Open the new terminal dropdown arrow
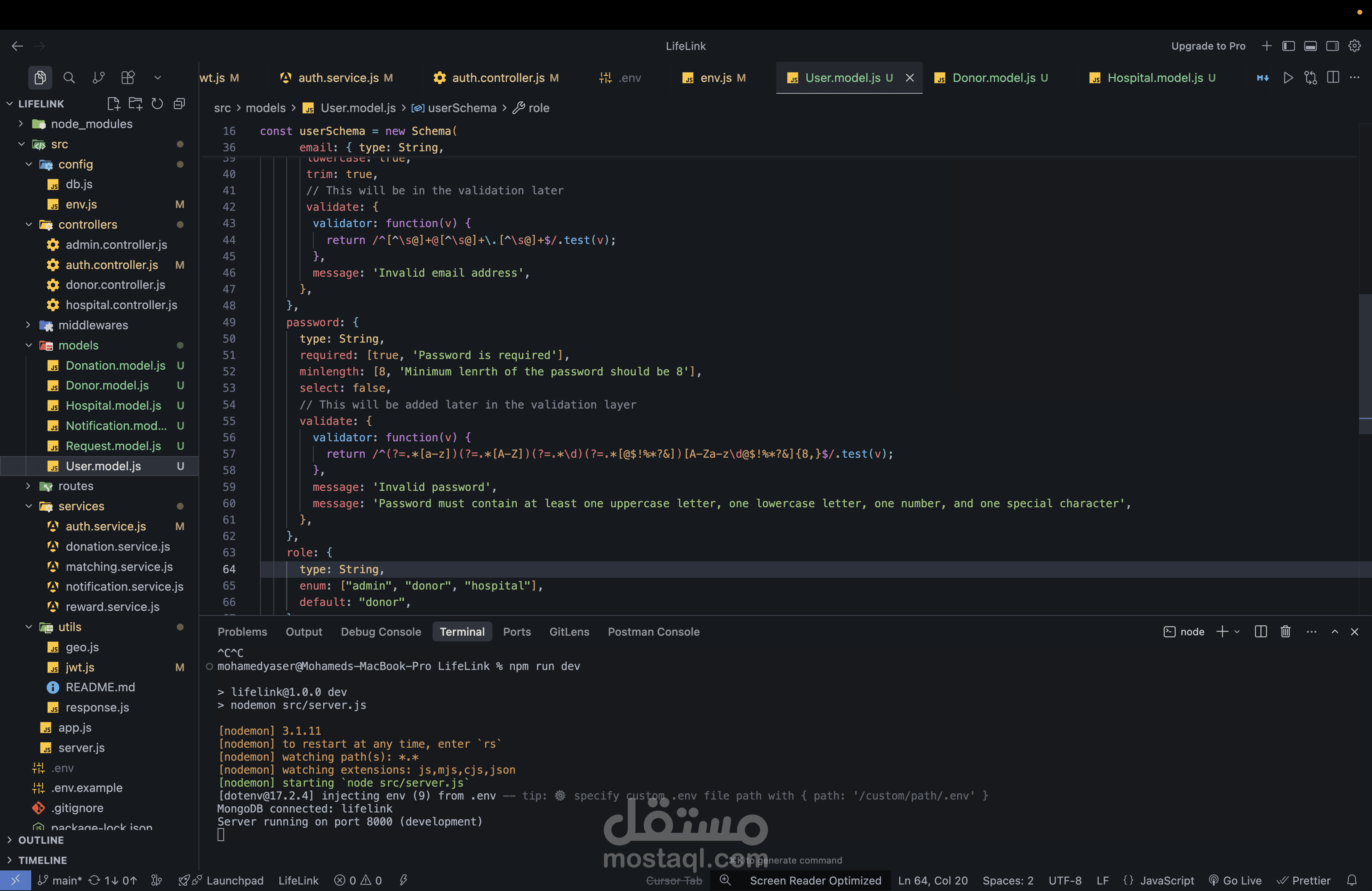Screen dimensions: 1372x891 (1237, 631)
